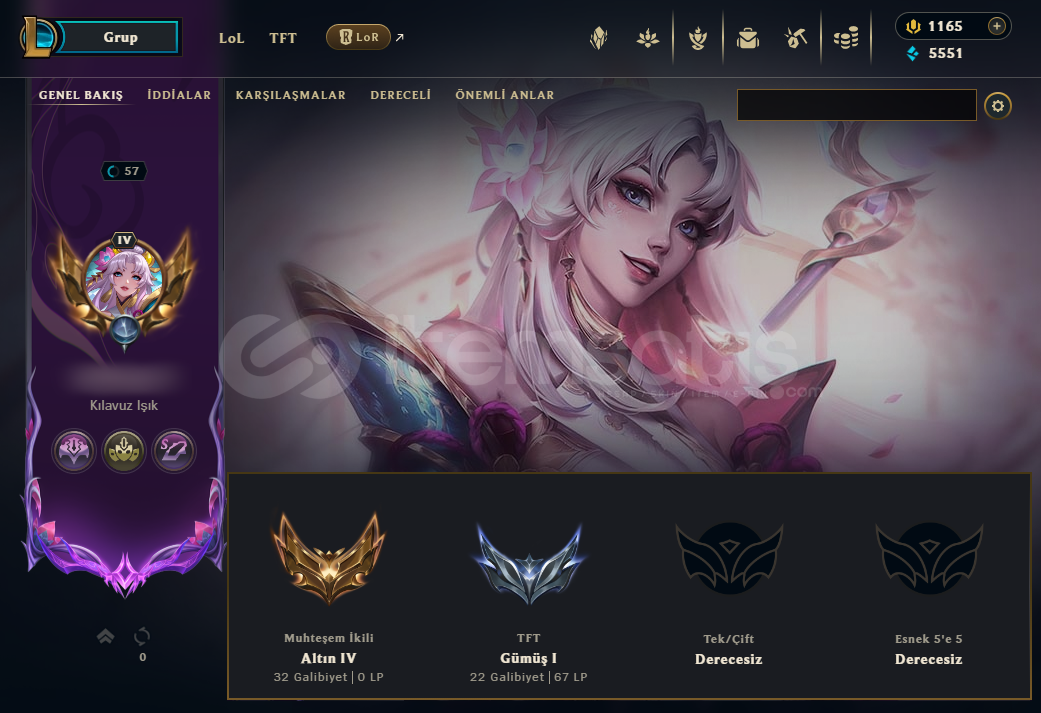
Task: Open profile settings gear icon
Action: [x=998, y=106]
